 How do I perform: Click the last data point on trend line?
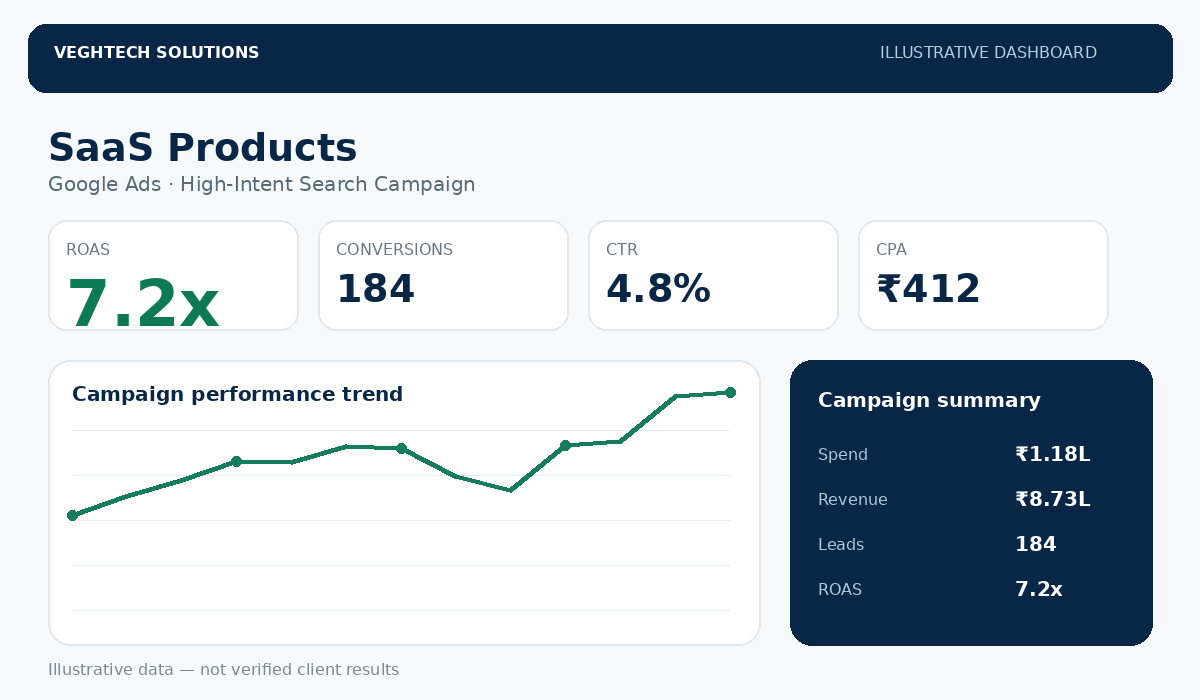coord(730,392)
